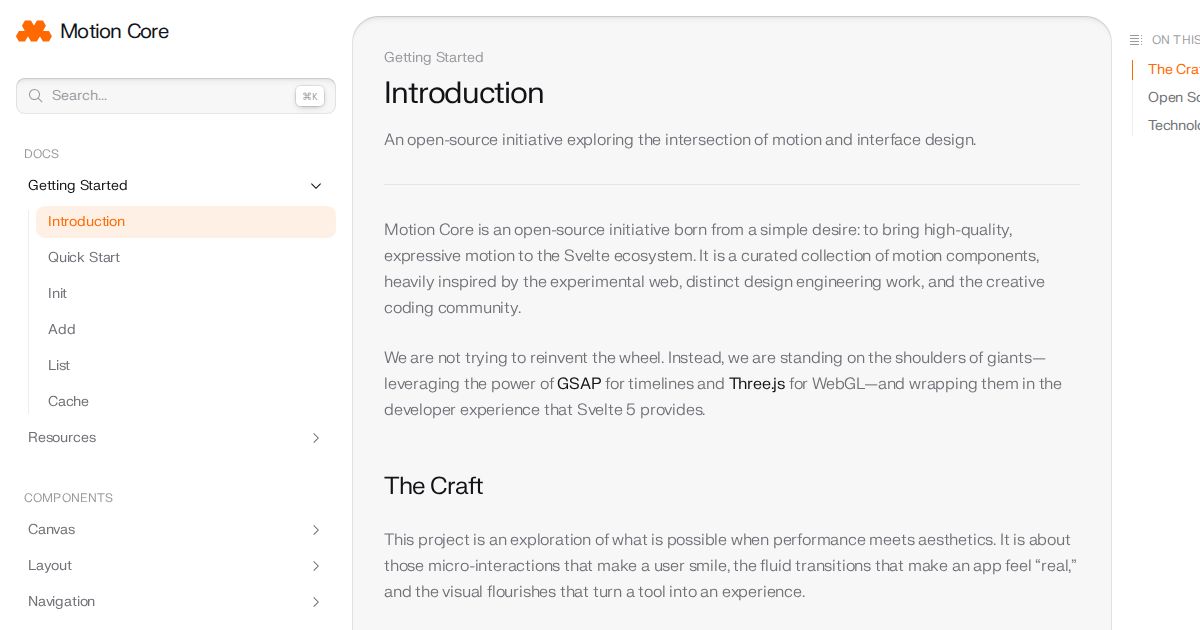This screenshot has height=630, width=1200.
Task: Click the 'On this page' list icon
Action: click(1136, 40)
